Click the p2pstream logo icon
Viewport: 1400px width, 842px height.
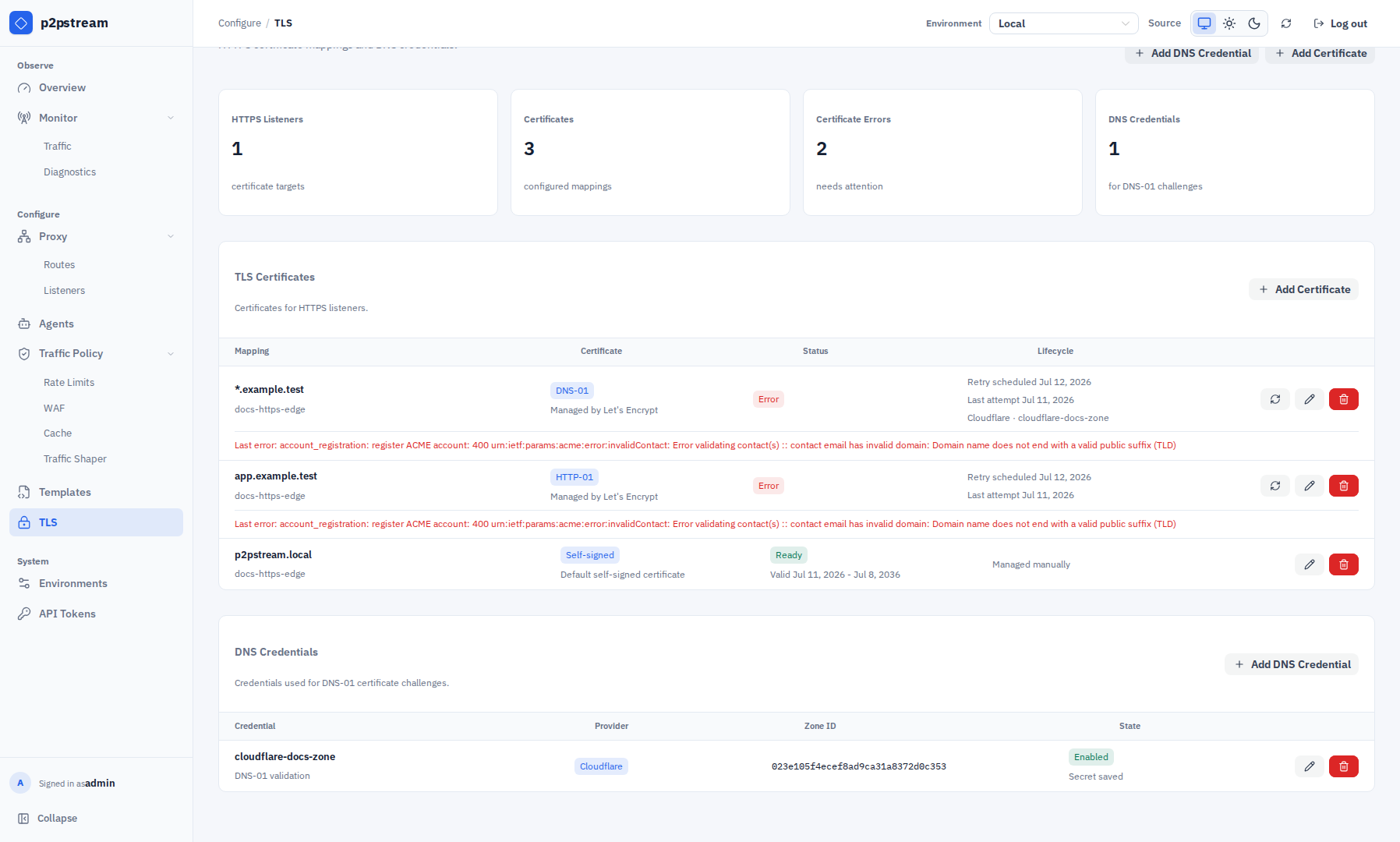pyautogui.click(x=21, y=23)
